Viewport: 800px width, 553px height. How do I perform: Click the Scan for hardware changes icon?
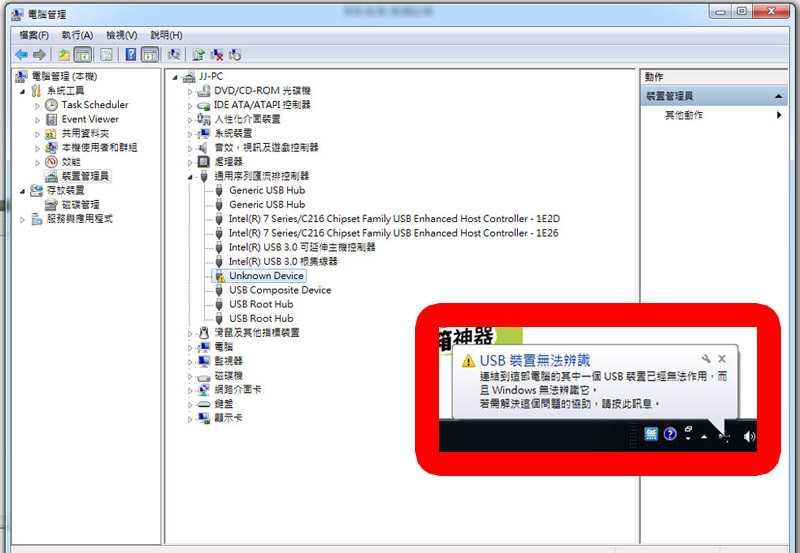click(x=174, y=55)
